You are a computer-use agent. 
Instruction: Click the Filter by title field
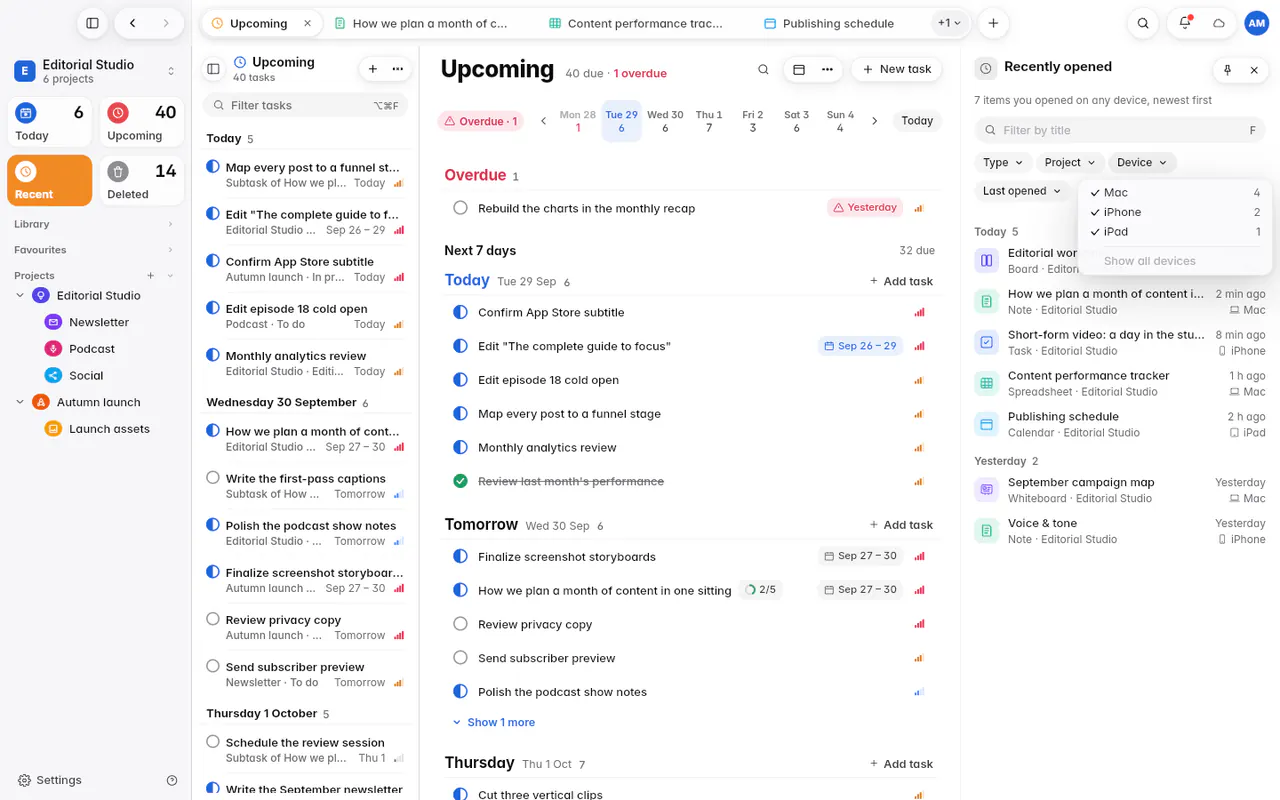click(x=1119, y=130)
